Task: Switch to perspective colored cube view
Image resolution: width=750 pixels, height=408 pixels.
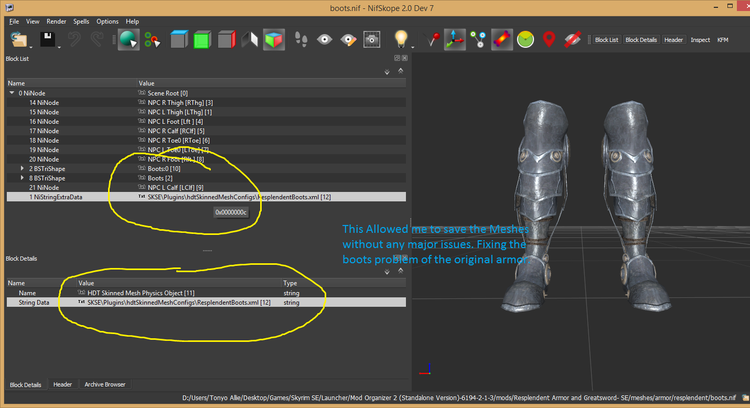Action: click(x=274, y=39)
